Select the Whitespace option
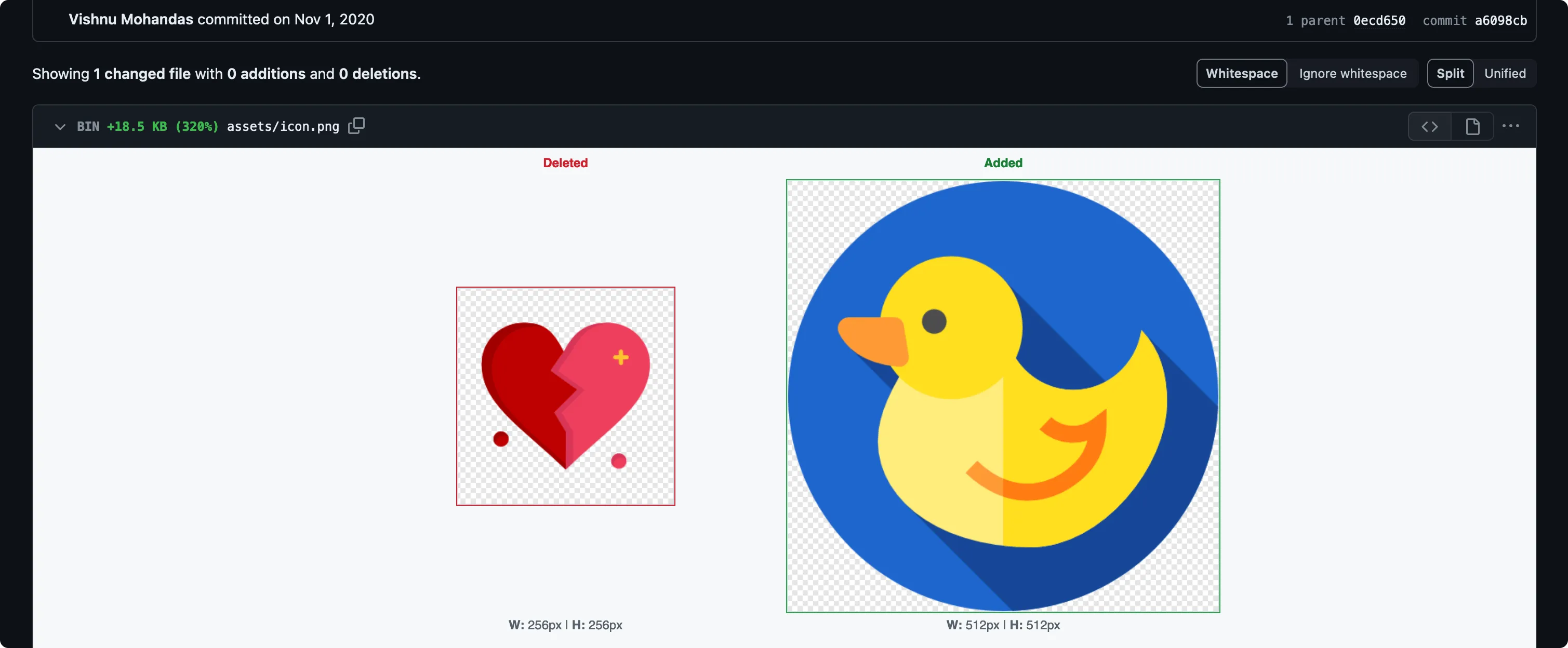Viewport: 1568px width, 648px height. [x=1242, y=73]
